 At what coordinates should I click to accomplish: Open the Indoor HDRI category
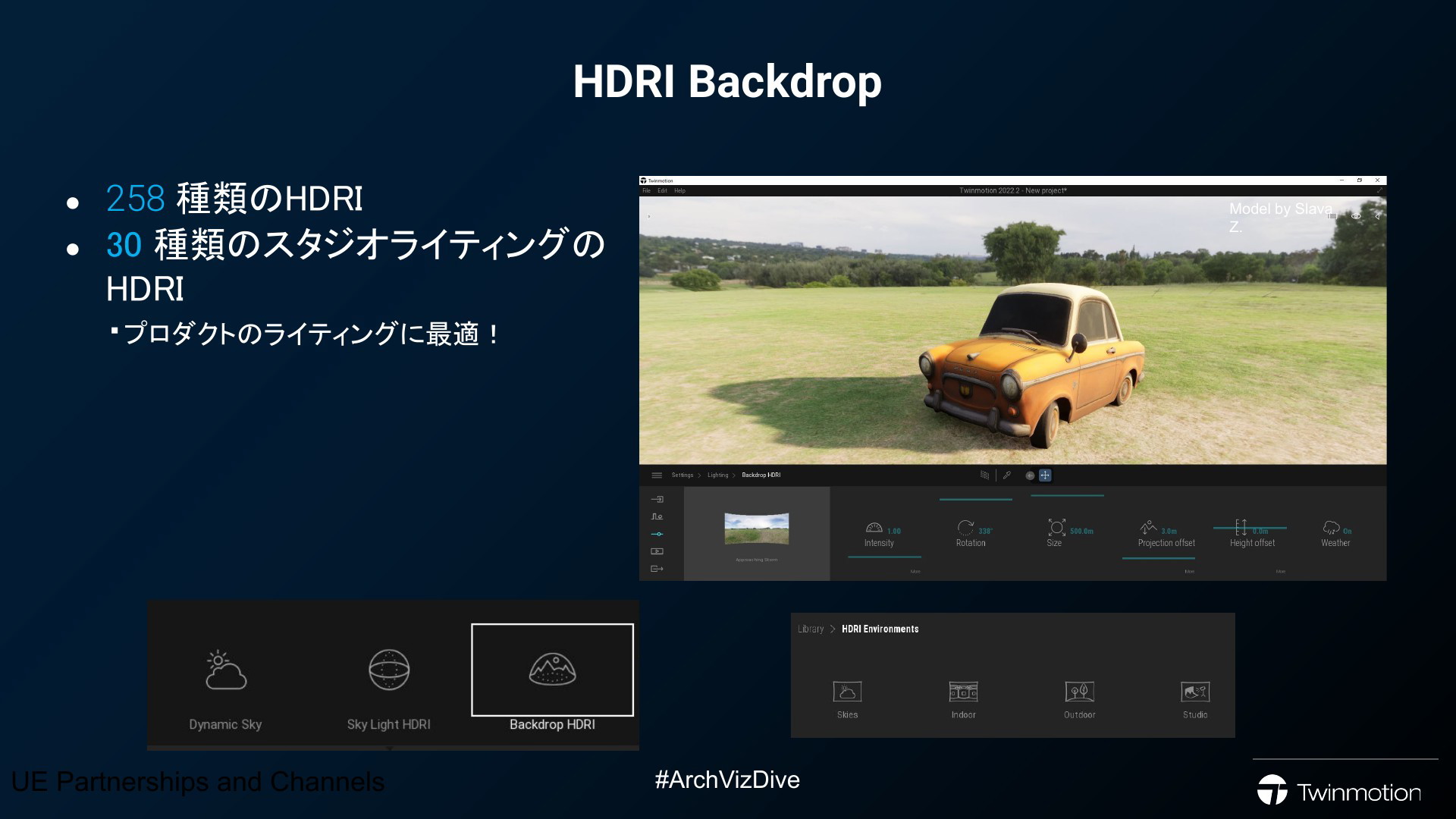coord(963,699)
